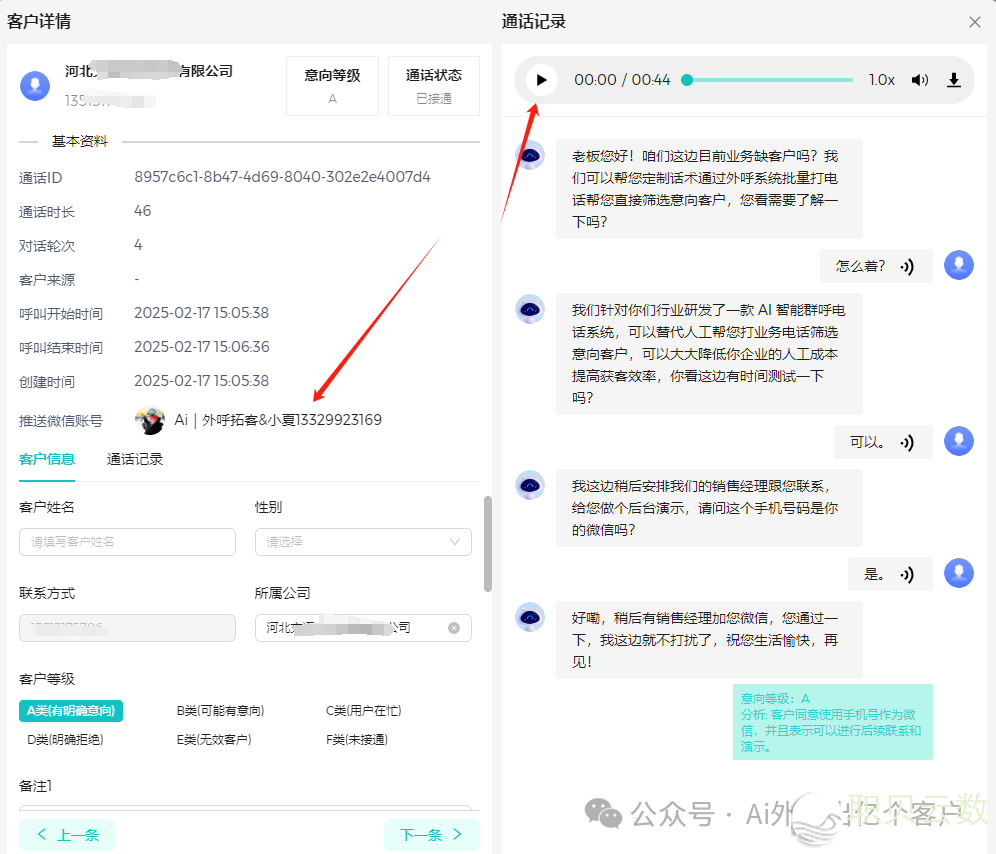Change the 1.0x playback speed
Image resolution: width=996 pixels, height=854 pixels.
[881, 80]
